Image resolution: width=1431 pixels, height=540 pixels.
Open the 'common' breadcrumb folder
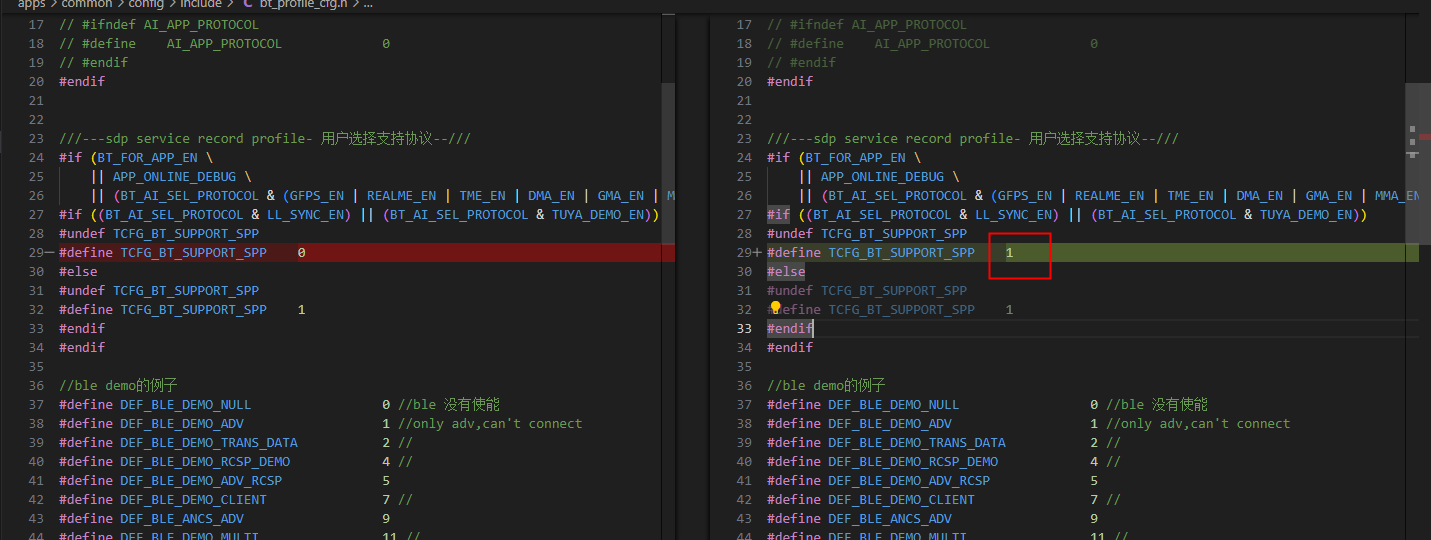coord(86,4)
